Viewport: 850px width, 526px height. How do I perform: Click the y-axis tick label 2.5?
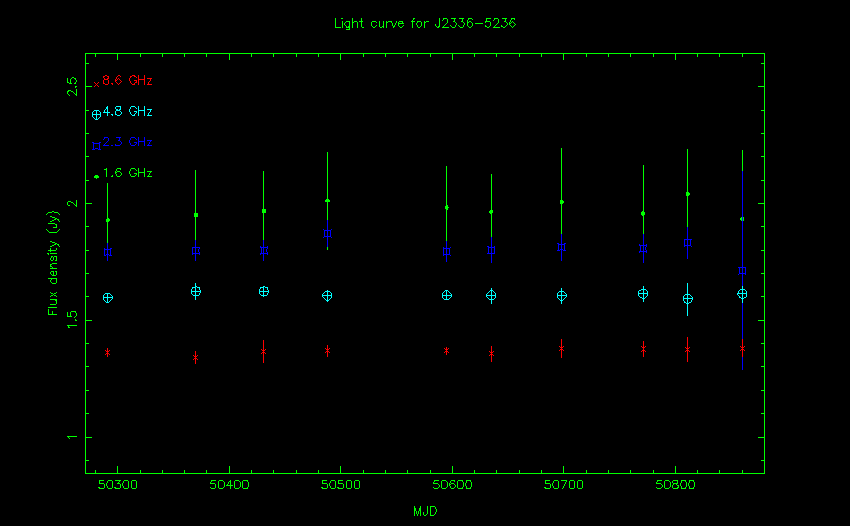72,87
